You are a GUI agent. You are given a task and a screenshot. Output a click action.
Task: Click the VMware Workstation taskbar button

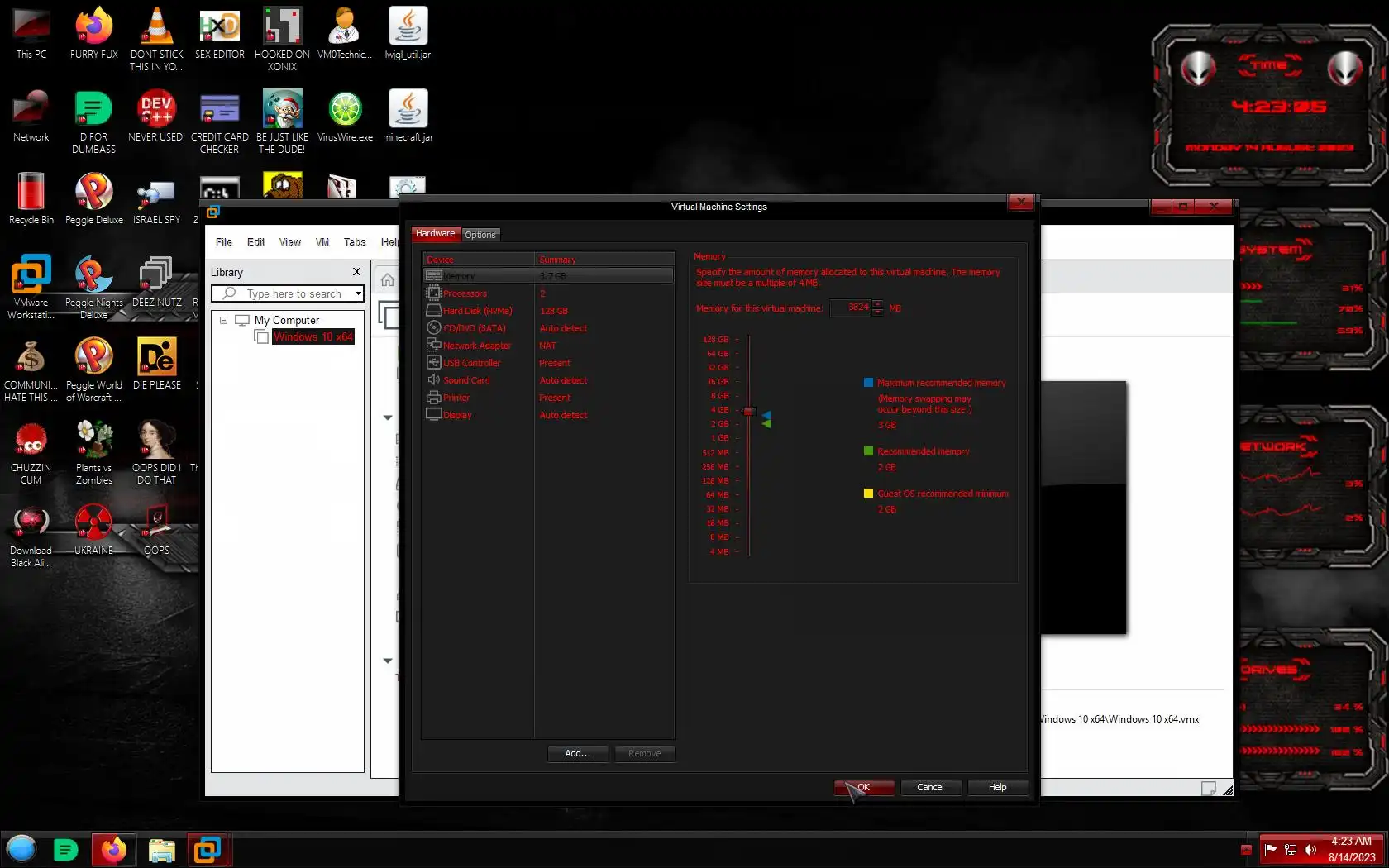click(x=208, y=850)
